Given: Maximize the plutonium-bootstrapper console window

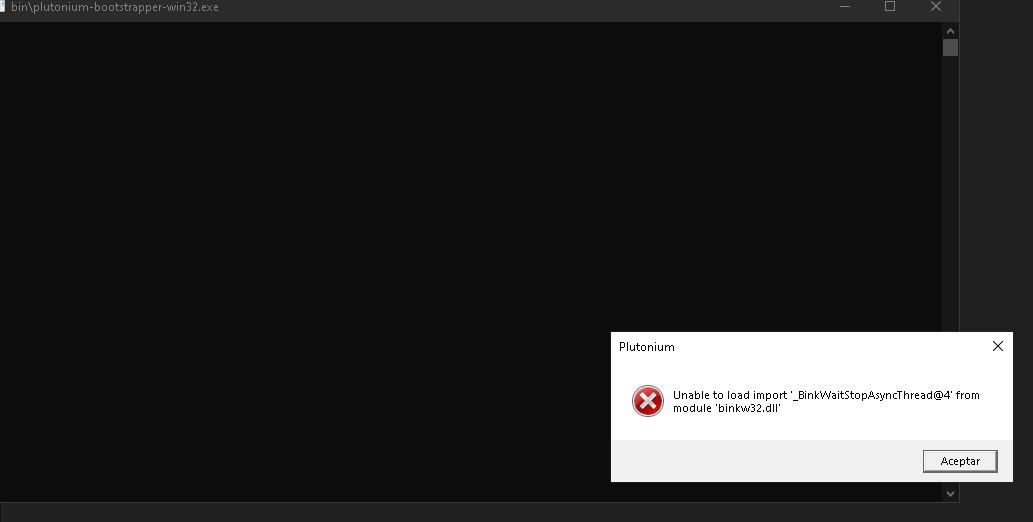Looking at the screenshot, I should pos(890,7).
